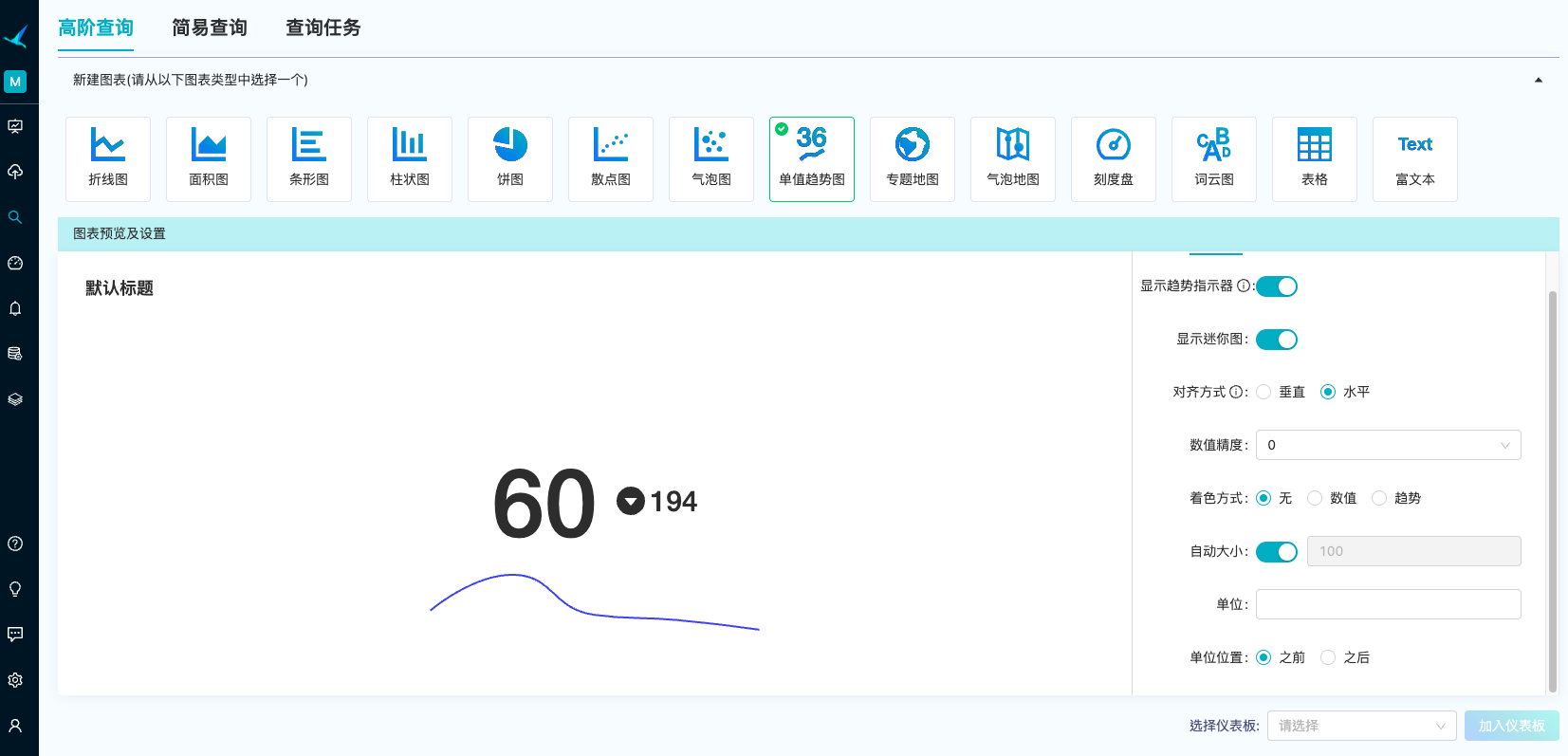Select 无 coloring mode radio
Screen dimensions: 1568x756
[x=1264, y=498]
